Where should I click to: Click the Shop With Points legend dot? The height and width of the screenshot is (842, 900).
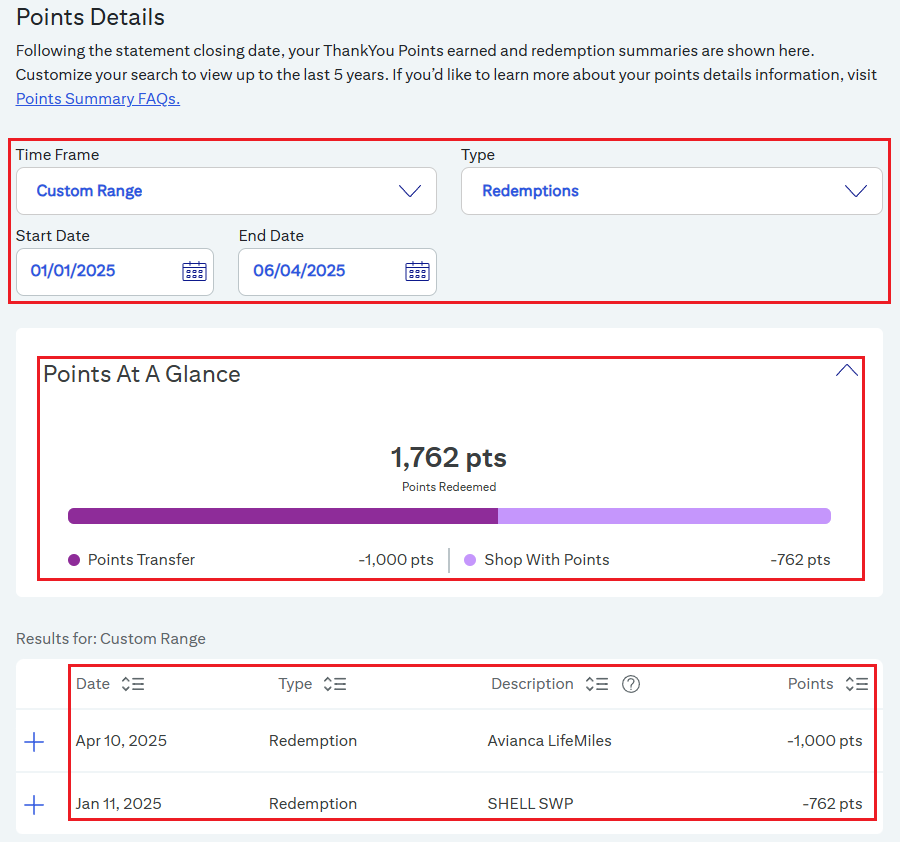(470, 560)
